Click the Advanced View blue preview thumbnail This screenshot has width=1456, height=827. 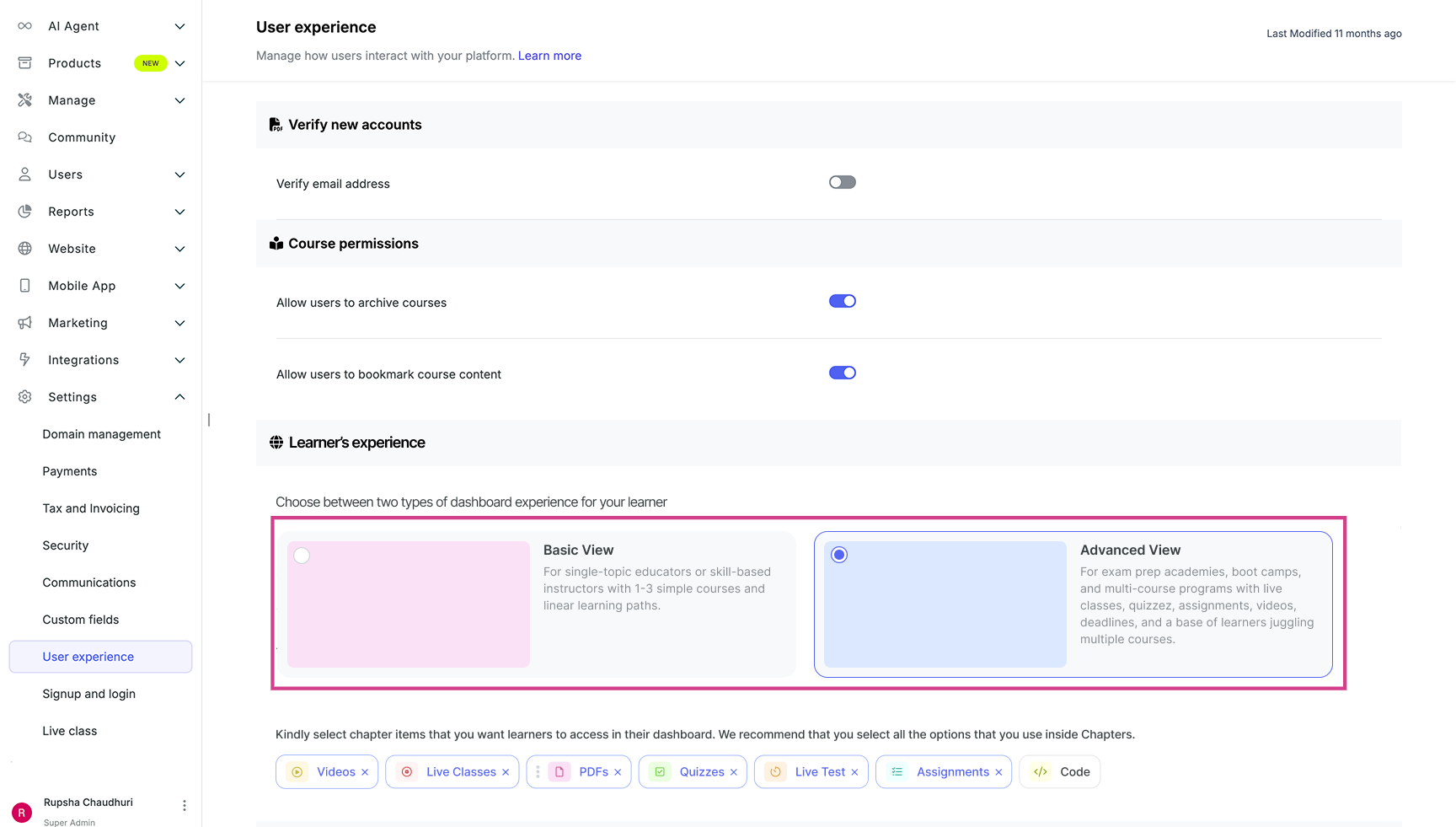(x=945, y=604)
